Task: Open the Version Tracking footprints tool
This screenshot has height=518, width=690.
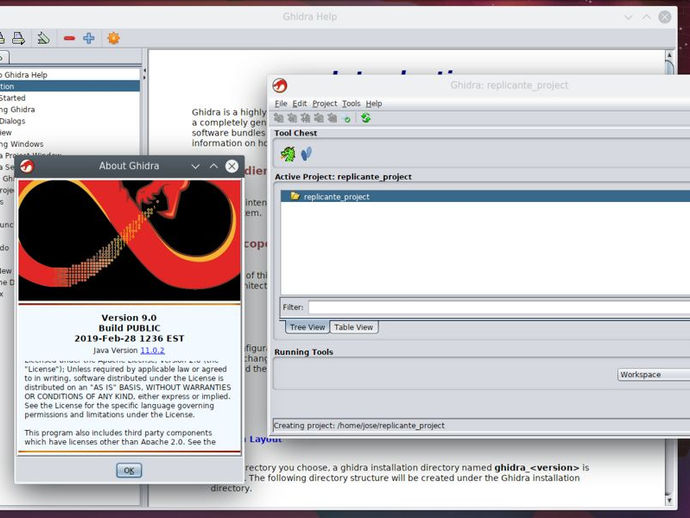Action: click(x=306, y=154)
